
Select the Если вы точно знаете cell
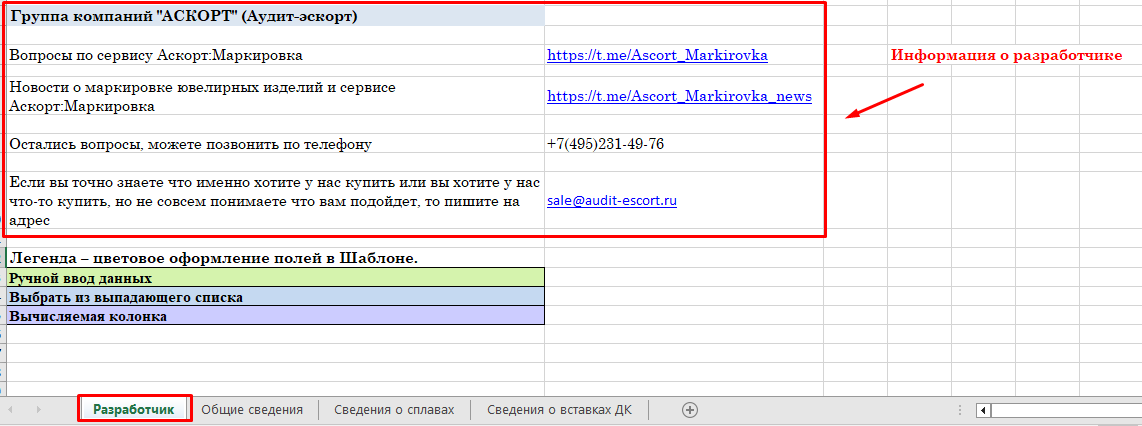(275, 201)
